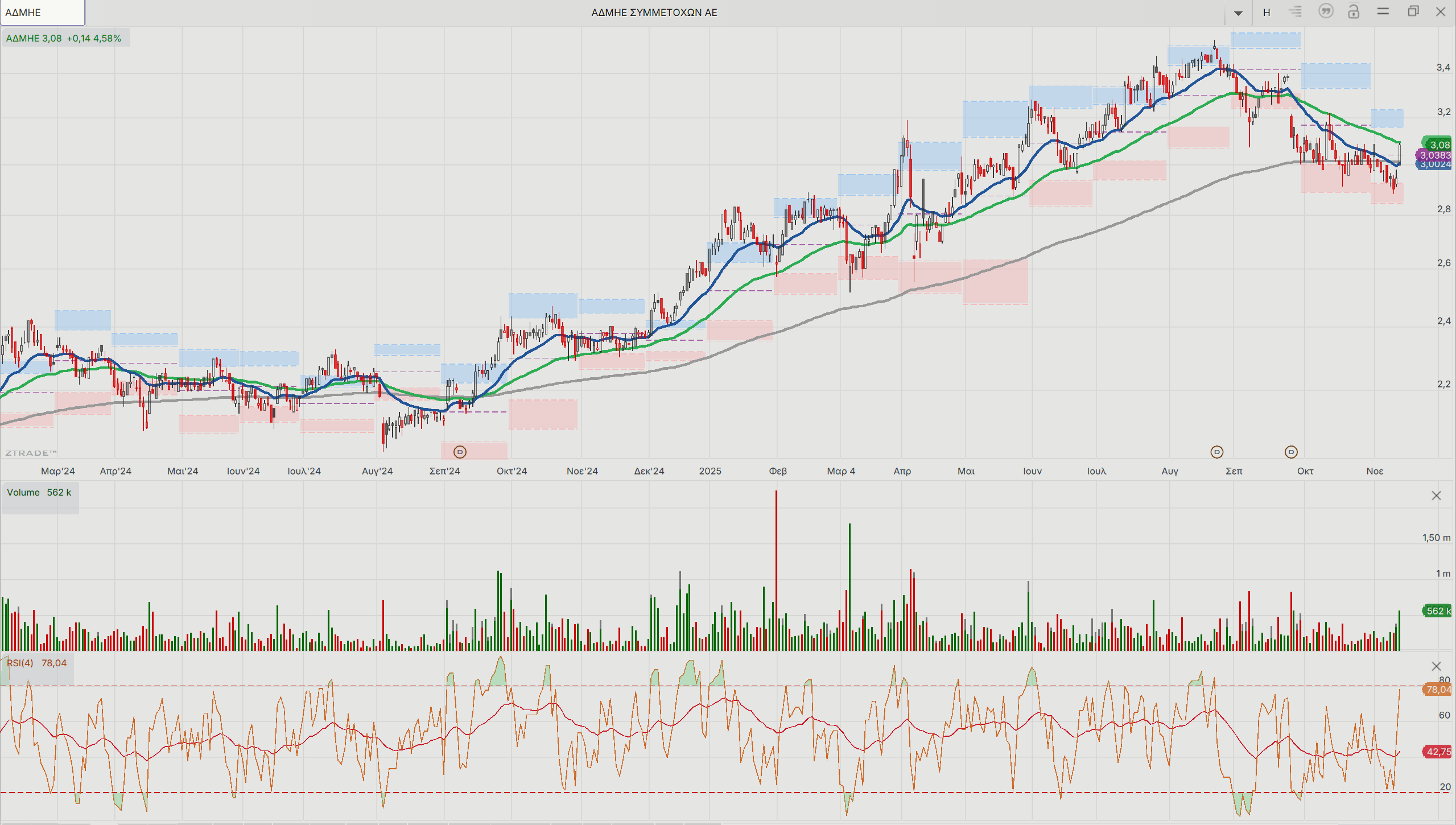Image resolution: width=1456 pixels, height=825 pixels.
Task: Click the quote bubble comments icon
Action: 1326,11
